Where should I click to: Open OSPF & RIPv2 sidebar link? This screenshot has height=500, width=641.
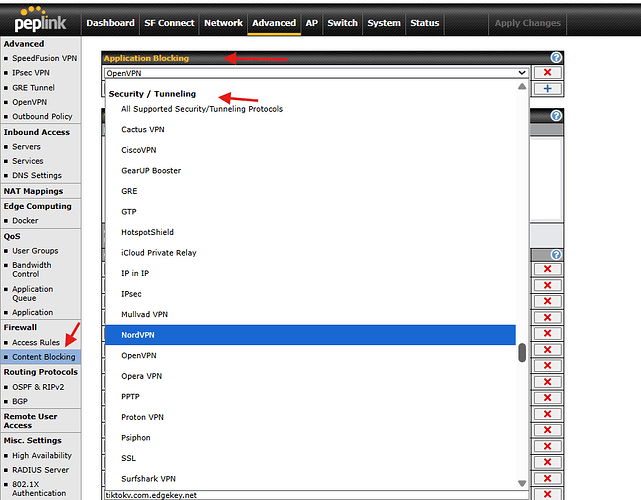(x=38, y=387)
